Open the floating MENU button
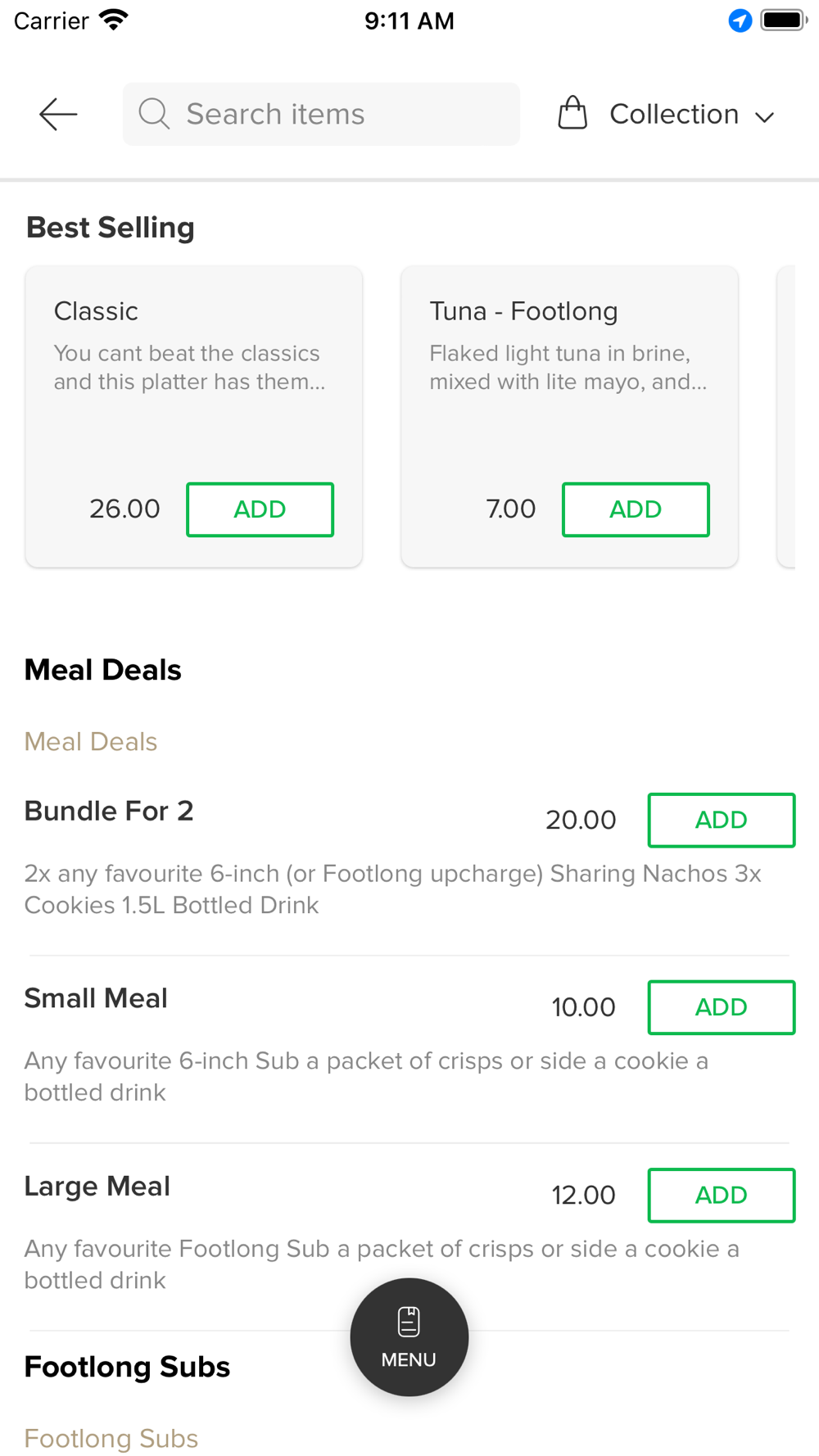This screenshot has height=1456, width=819. coord(409,1336)
